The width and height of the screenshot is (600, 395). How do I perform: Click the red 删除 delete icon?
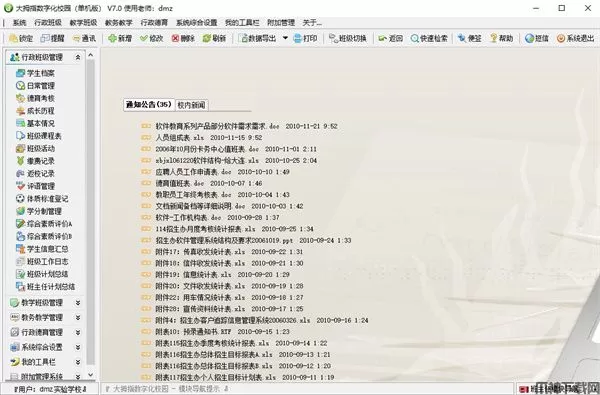pos(175,38)
